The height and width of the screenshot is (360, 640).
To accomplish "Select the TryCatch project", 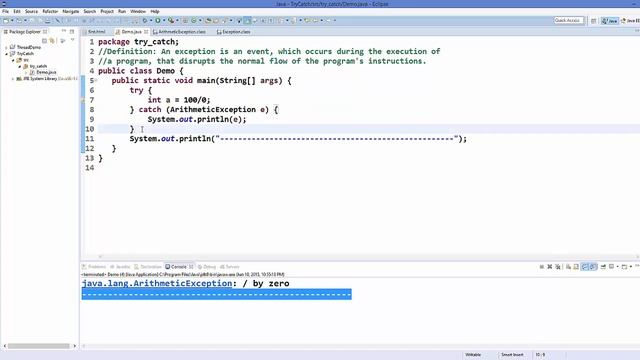I will pyautogui.click(x=25, y=53).
